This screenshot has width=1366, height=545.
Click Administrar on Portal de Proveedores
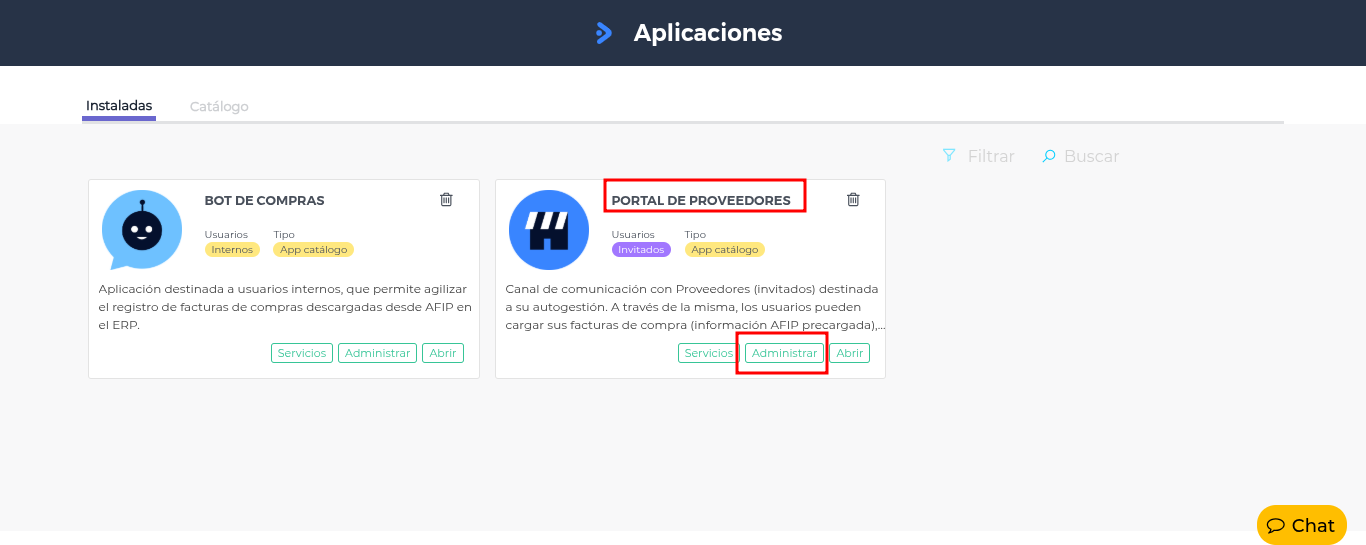point(784,353)
